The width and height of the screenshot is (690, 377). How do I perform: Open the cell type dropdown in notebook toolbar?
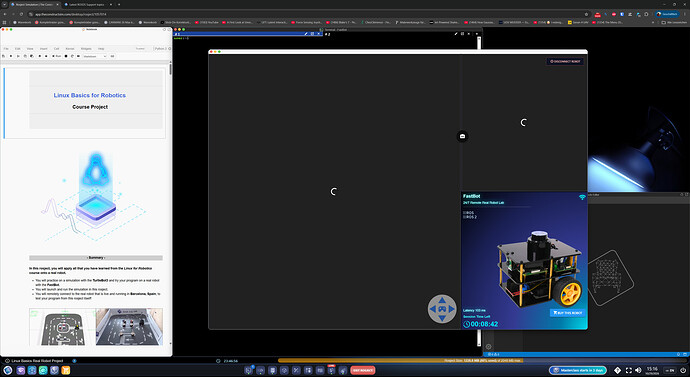tap(95, 56)
